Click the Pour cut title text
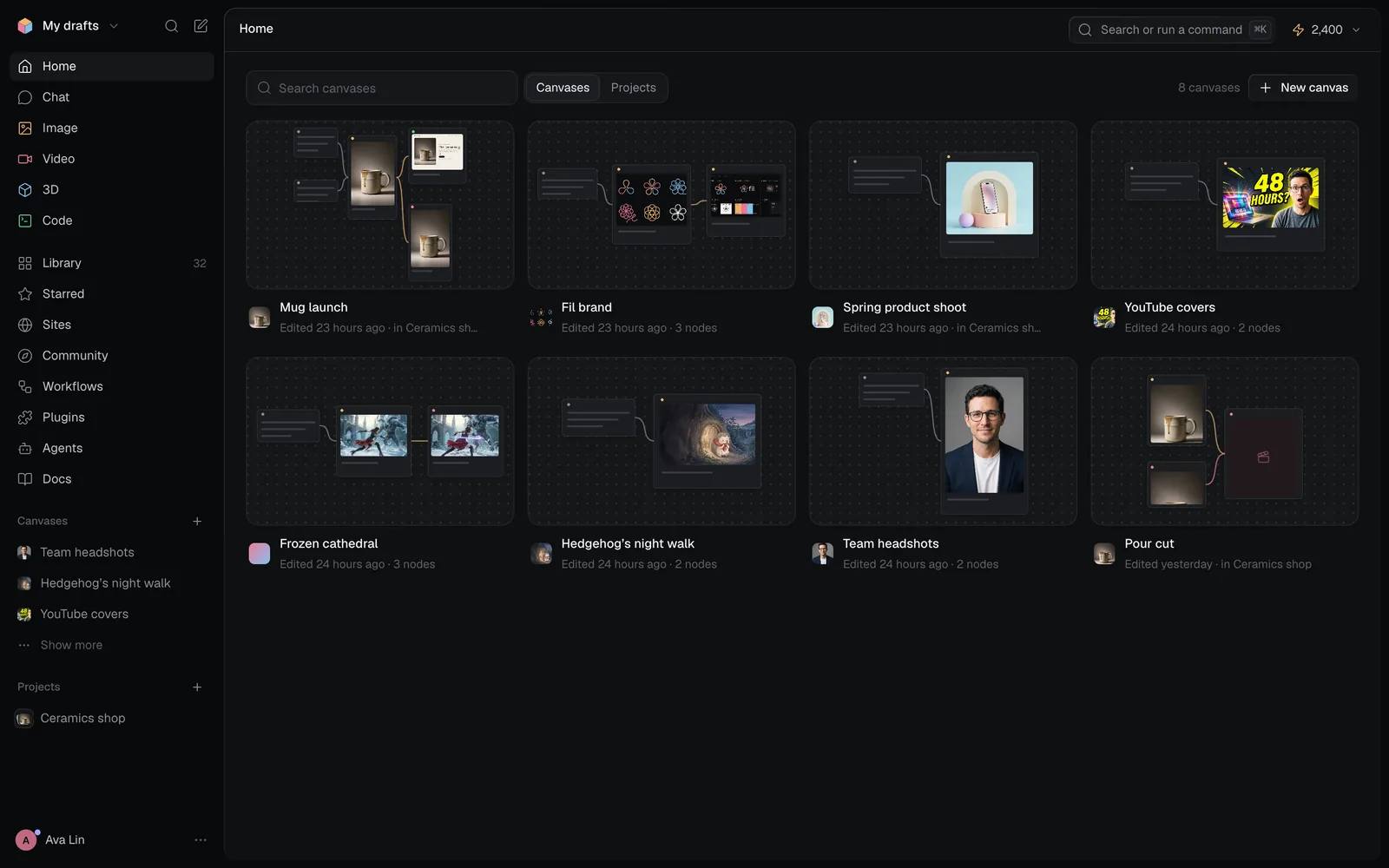Image resolution: width=1389 pixels, height=868 pixels. pos(1149,543)
